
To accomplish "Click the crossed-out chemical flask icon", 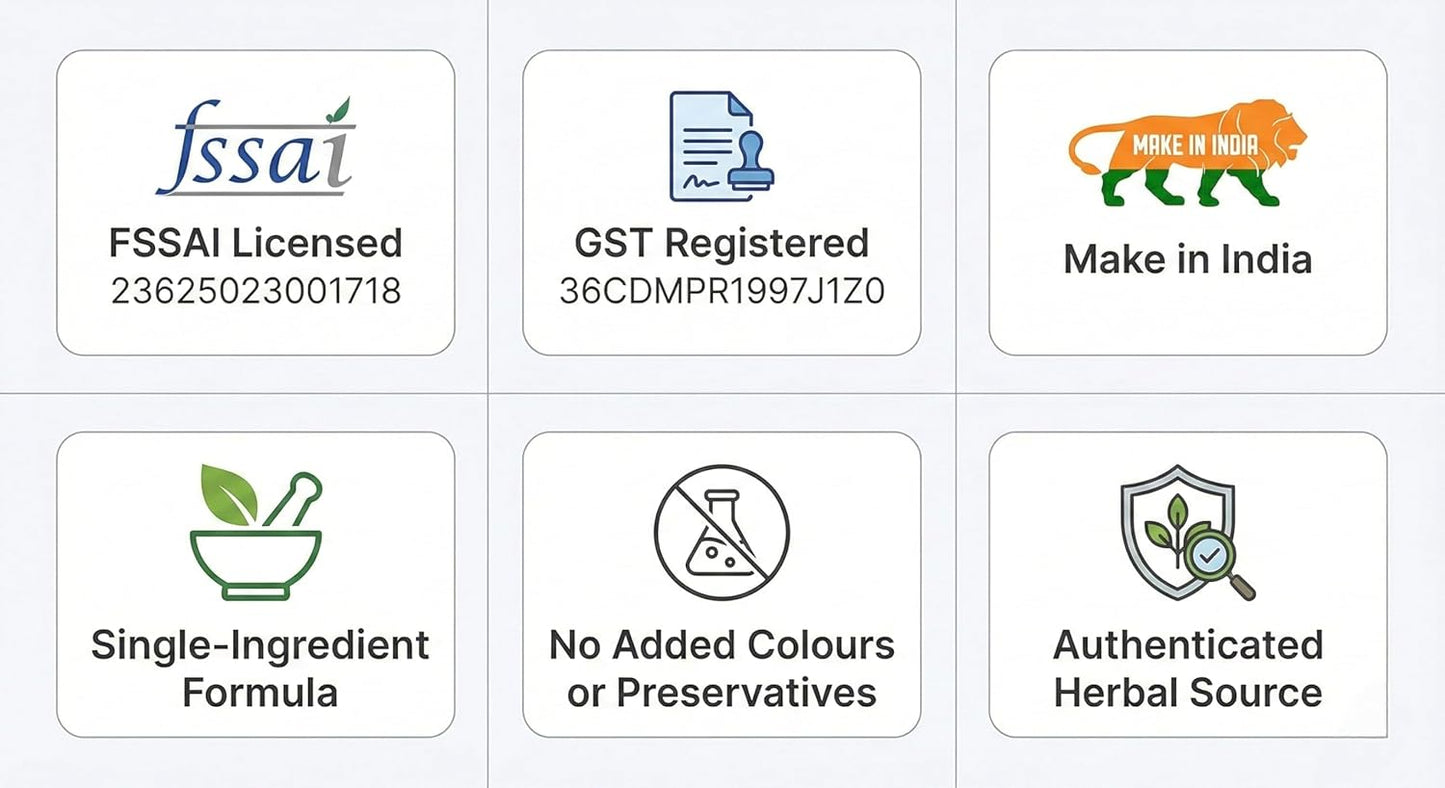I will (x=721, y=532).
